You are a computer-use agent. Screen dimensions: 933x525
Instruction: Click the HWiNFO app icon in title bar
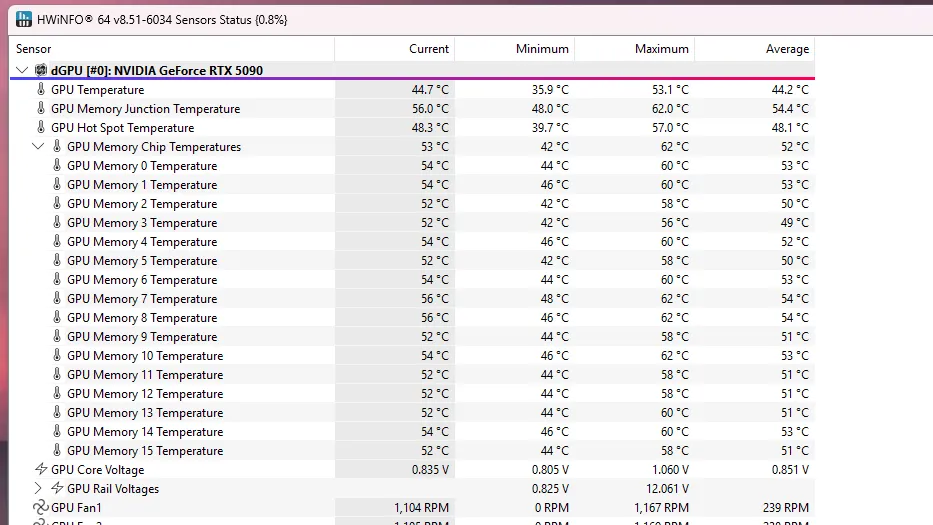(24, 19)
